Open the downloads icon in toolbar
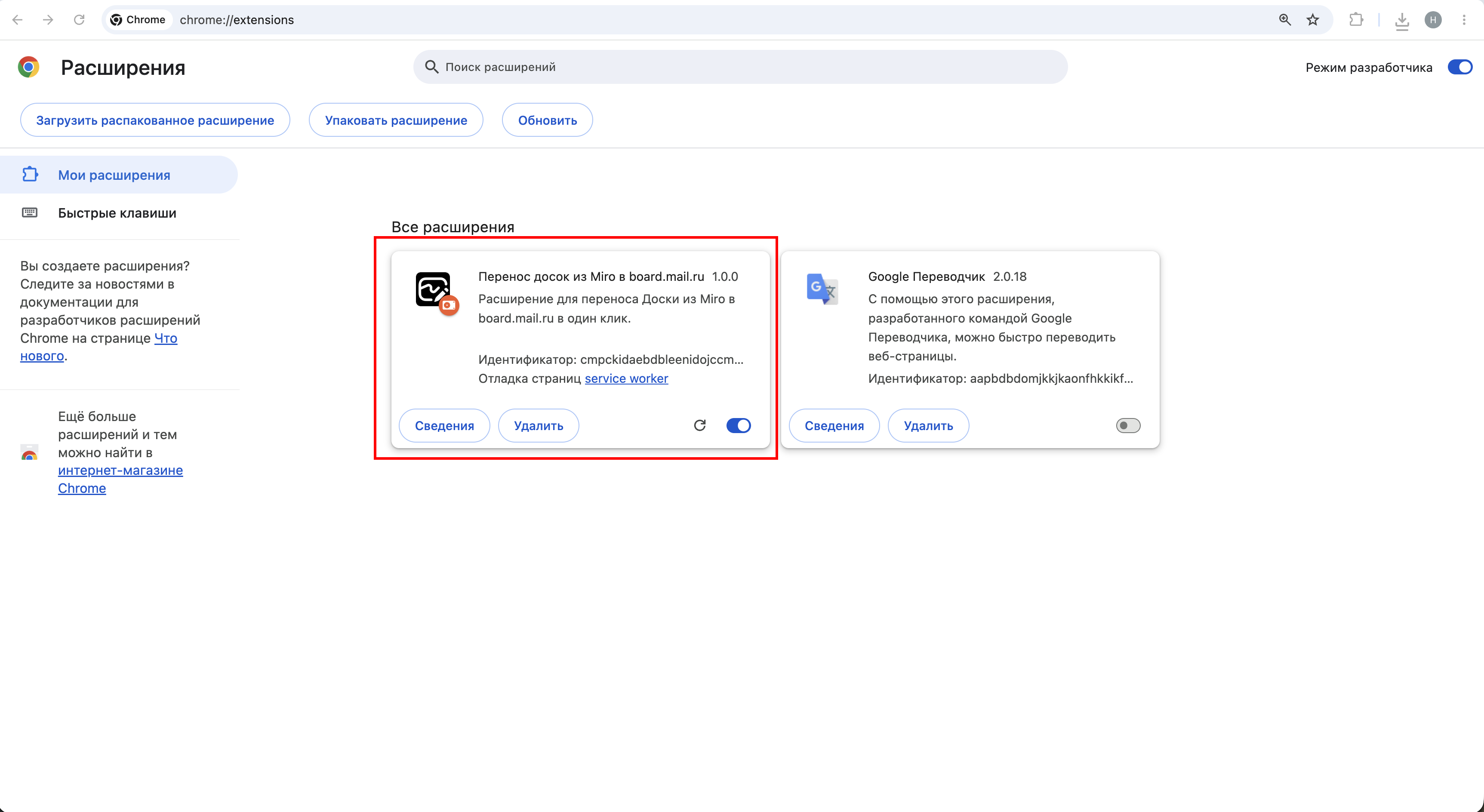The image size is (1484, 812). coord(1402,22)
